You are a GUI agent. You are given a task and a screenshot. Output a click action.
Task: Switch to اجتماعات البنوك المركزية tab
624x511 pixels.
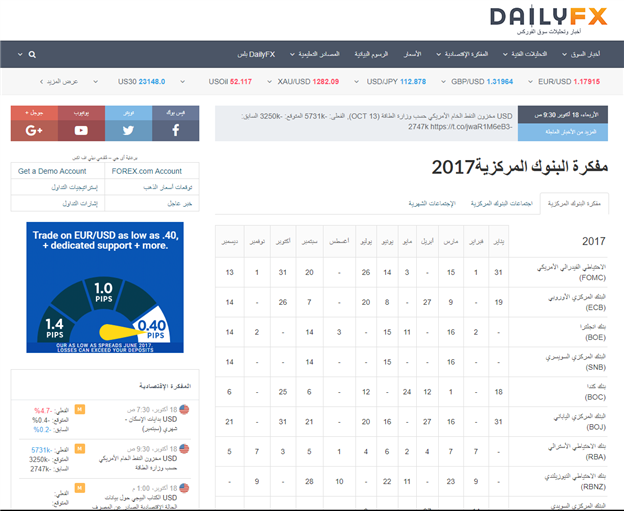coord(501,204)
